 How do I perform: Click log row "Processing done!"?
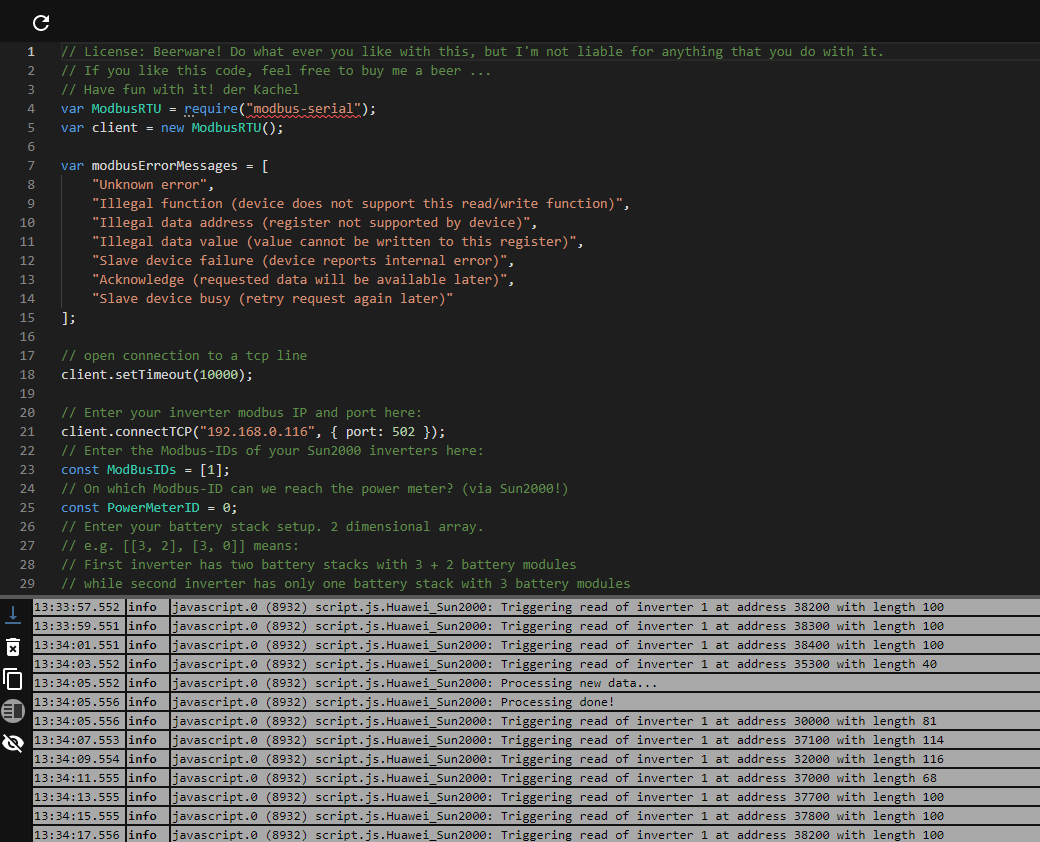pyautogui.click(x=536, y=702)
